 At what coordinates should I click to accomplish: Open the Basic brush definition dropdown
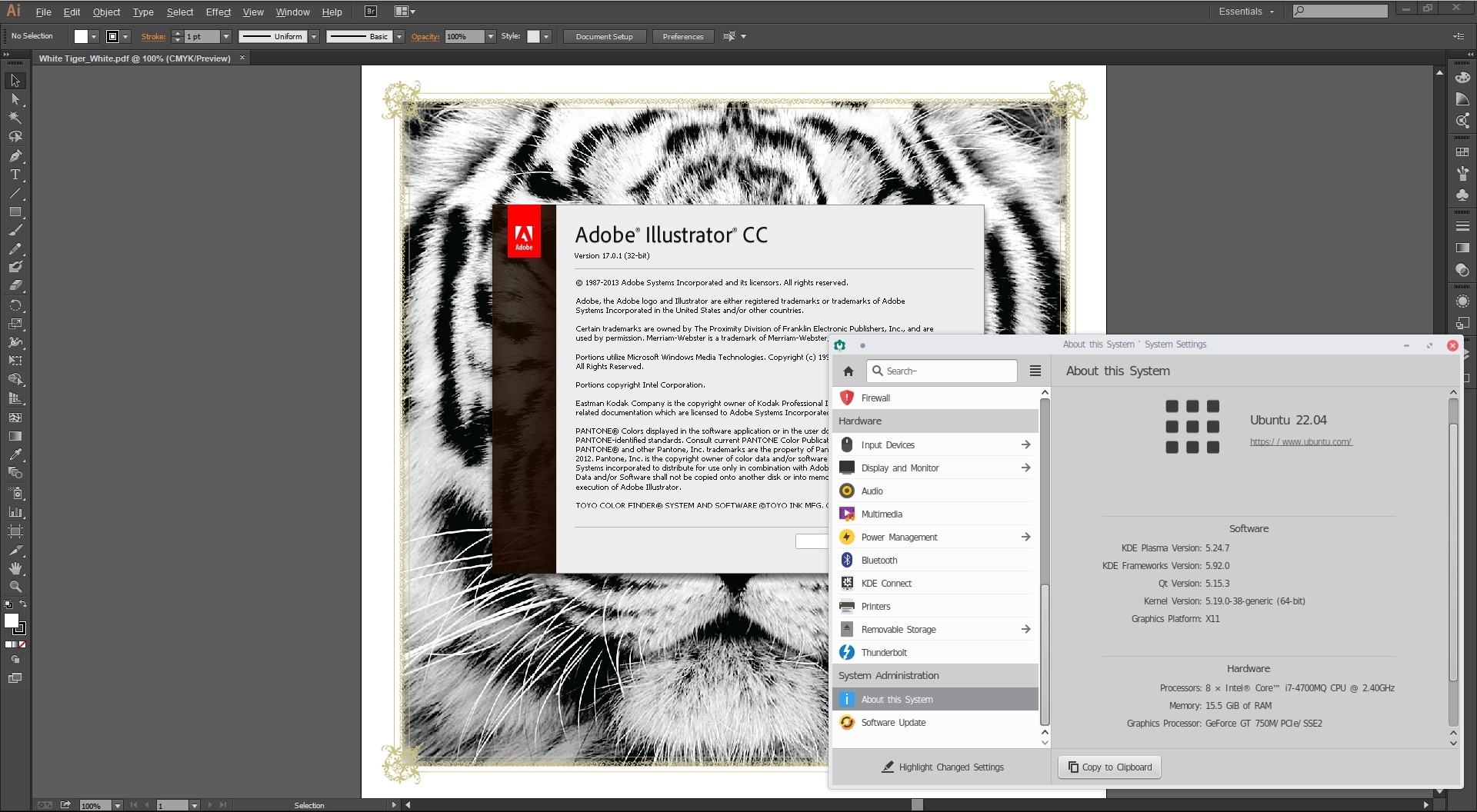399,37
